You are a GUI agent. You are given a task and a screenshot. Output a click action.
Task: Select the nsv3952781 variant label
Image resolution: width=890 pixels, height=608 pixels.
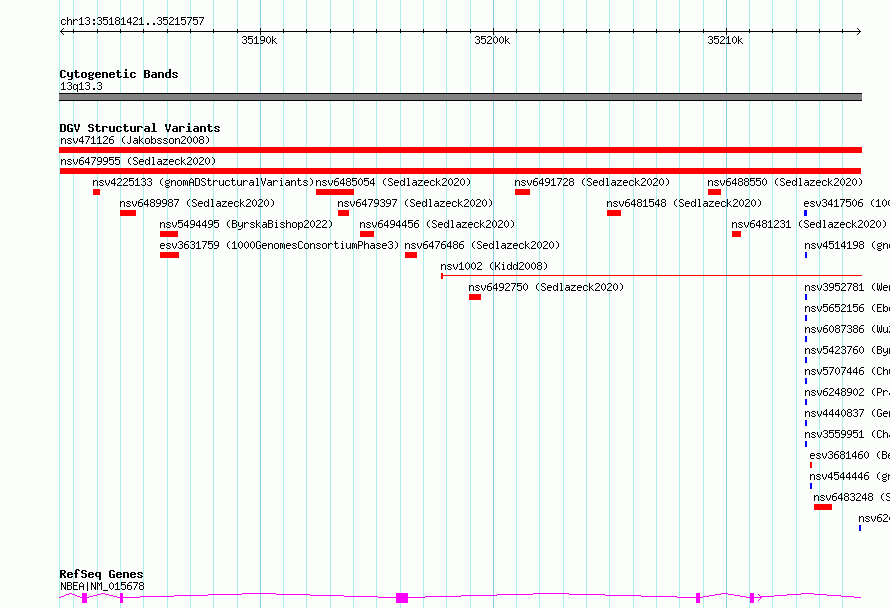(x=847, y=287)
